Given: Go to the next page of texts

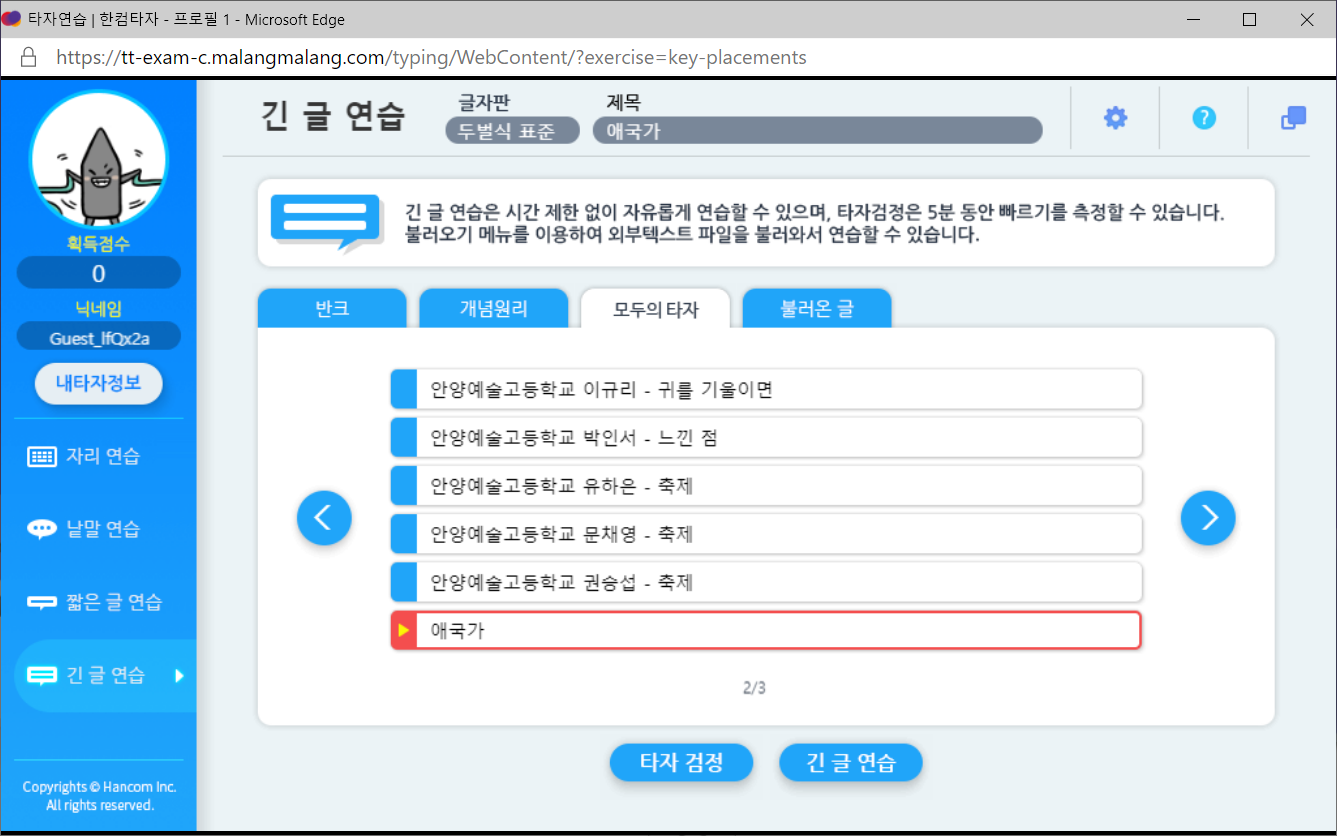Looking at the screenshot, I should [1208, 518].
